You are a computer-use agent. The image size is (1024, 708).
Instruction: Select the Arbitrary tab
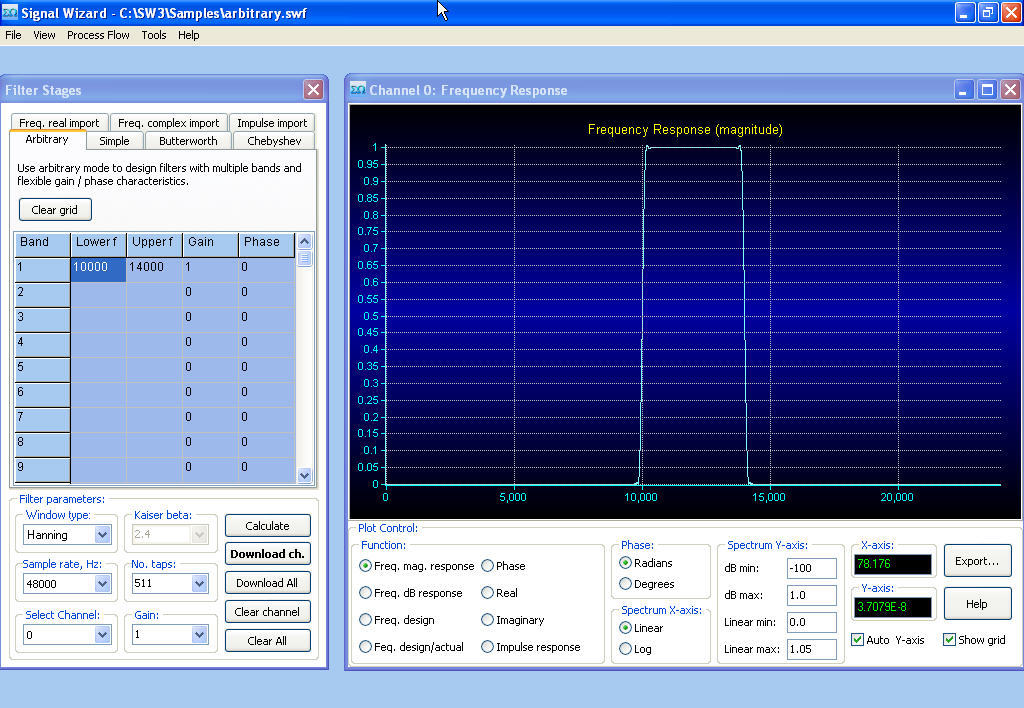pyautogui.click(x=47, y=140)
